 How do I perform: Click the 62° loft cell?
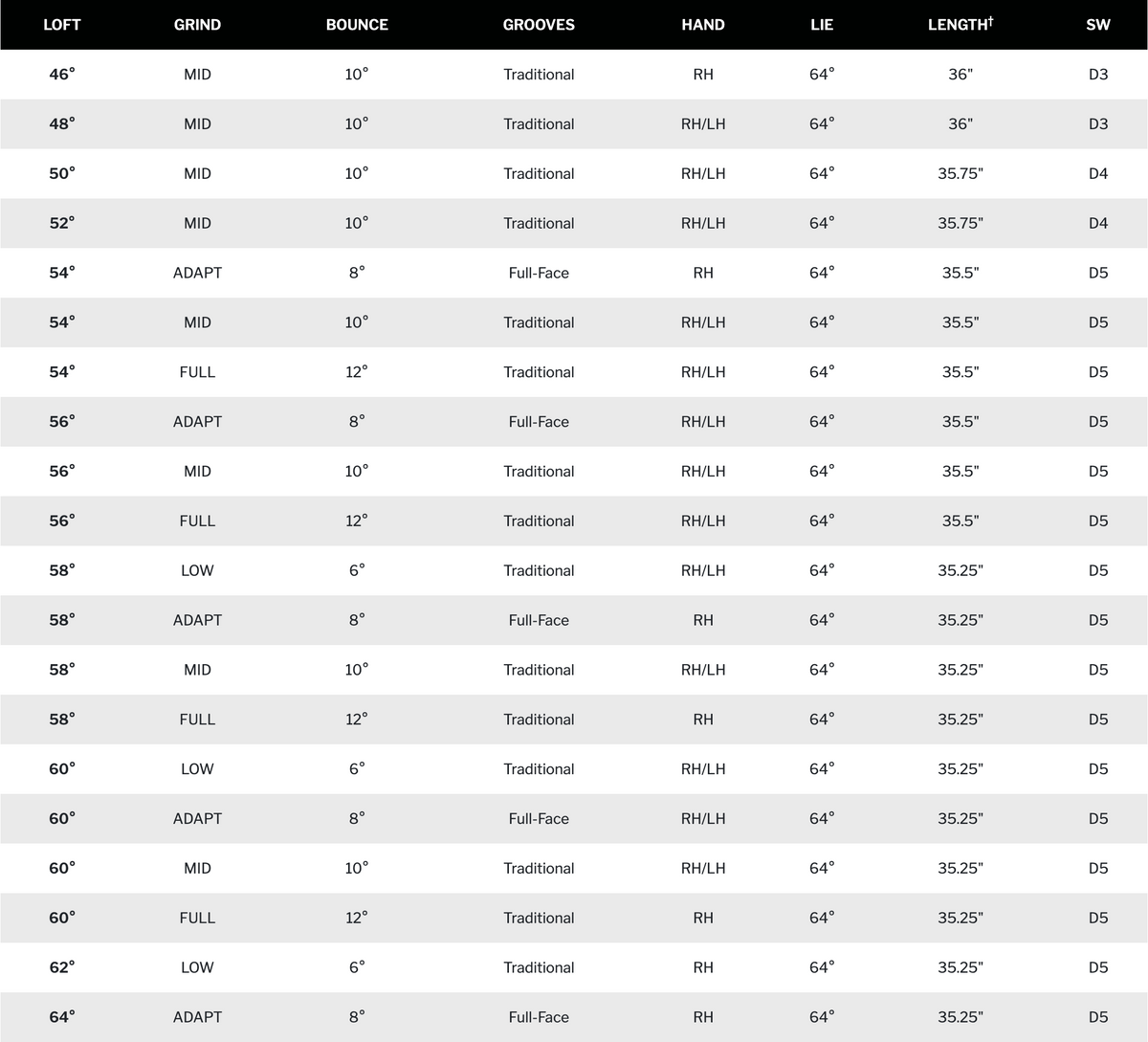click(62, 967)
